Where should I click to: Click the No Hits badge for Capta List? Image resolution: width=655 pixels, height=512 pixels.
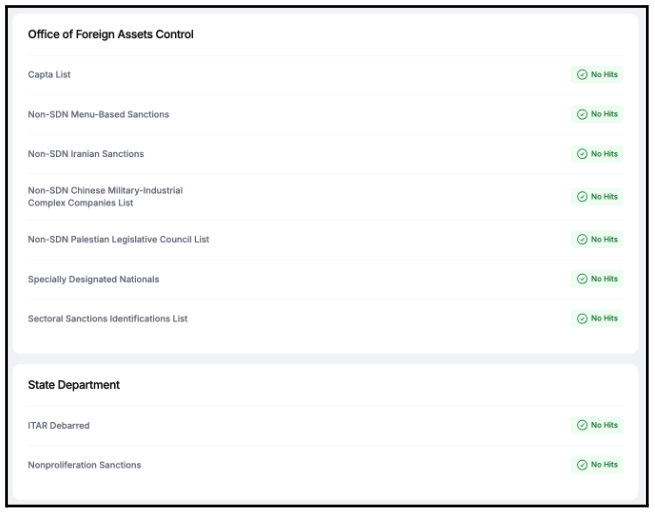coord(597,75)
